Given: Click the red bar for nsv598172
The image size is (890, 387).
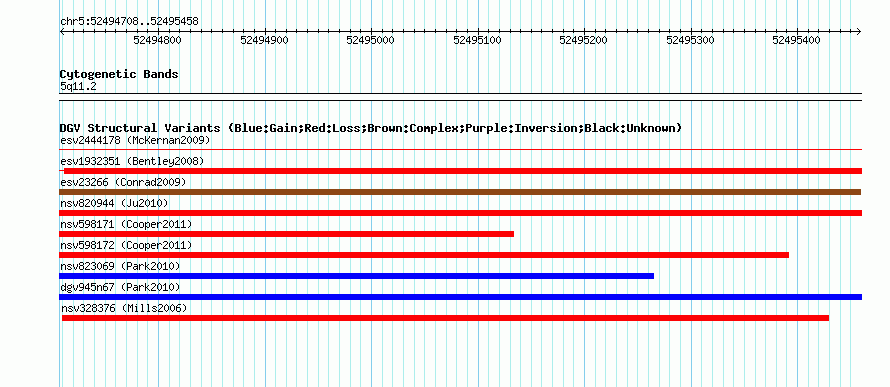Looking at the screenshot, I should pyautogui.click(x=424, y=255).
